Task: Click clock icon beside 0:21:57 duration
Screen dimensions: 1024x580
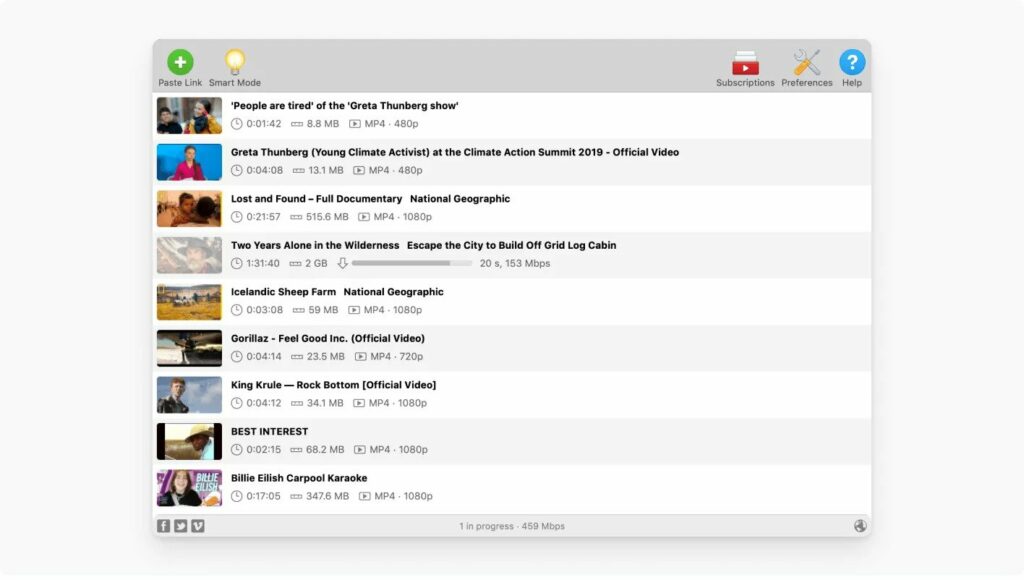Action: point(236,217)
